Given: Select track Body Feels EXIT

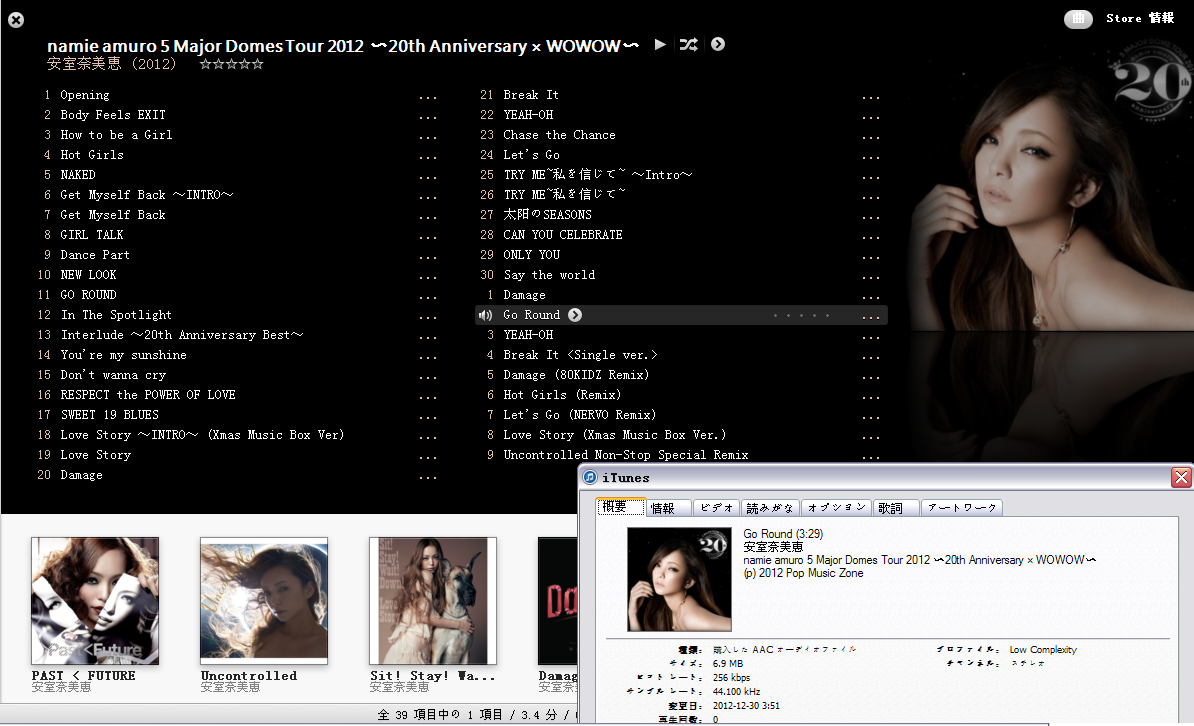Looking at the screenshot, I should click(113, 115).
